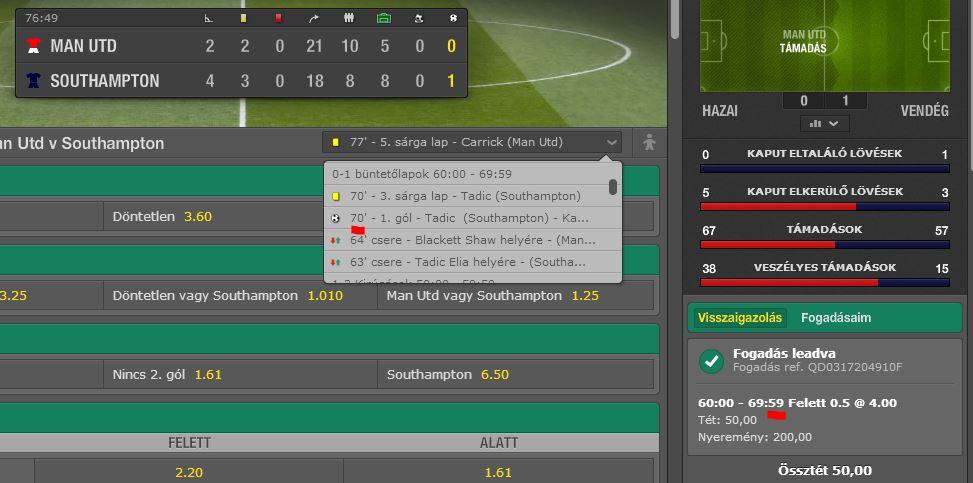Click the green goal net icon in scoreboard
Viewport: 973px width, 483px height.
(x=384, y=19)
